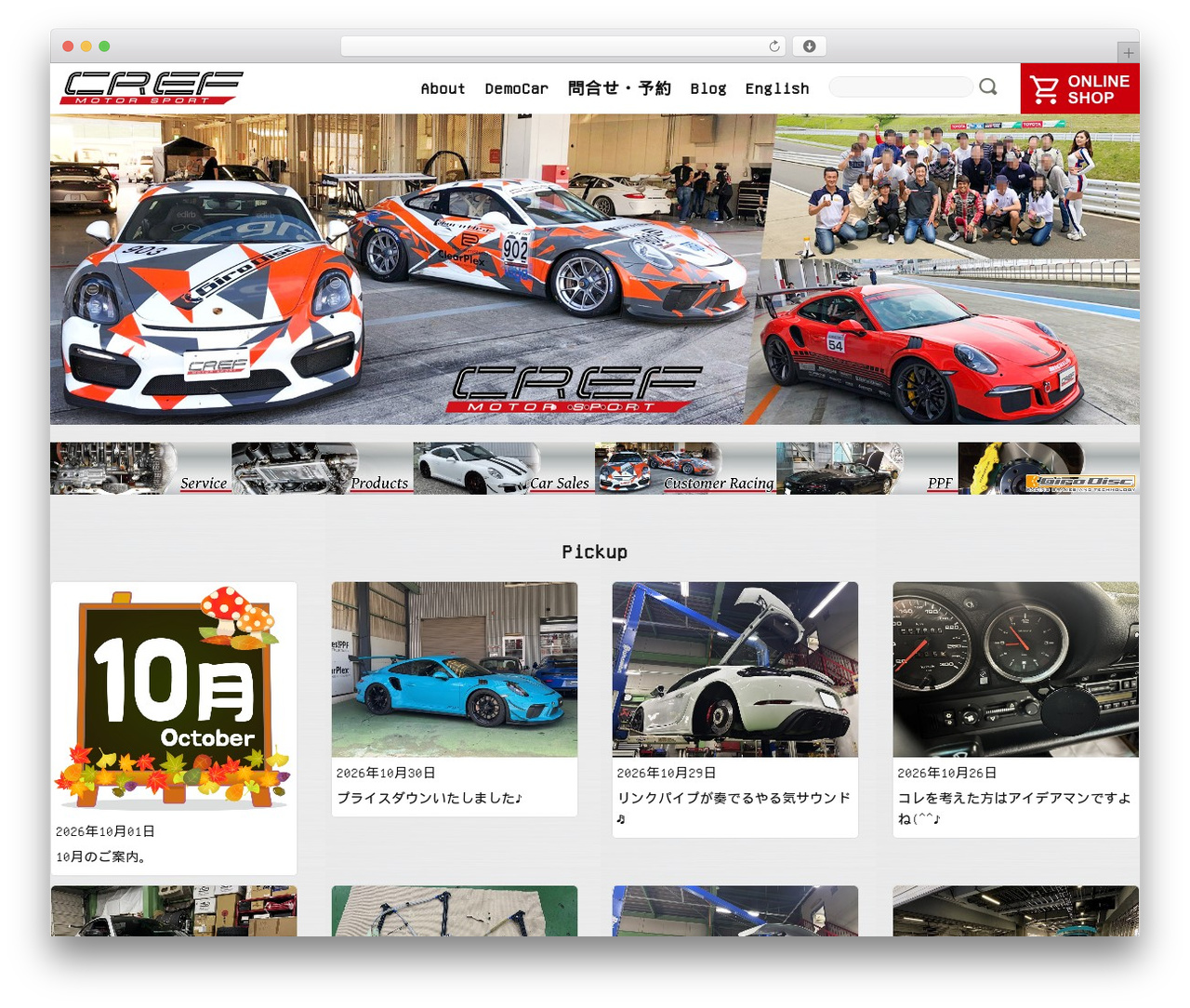Open the ONLINE SHOP cart button

click(x=1079, y=88)
